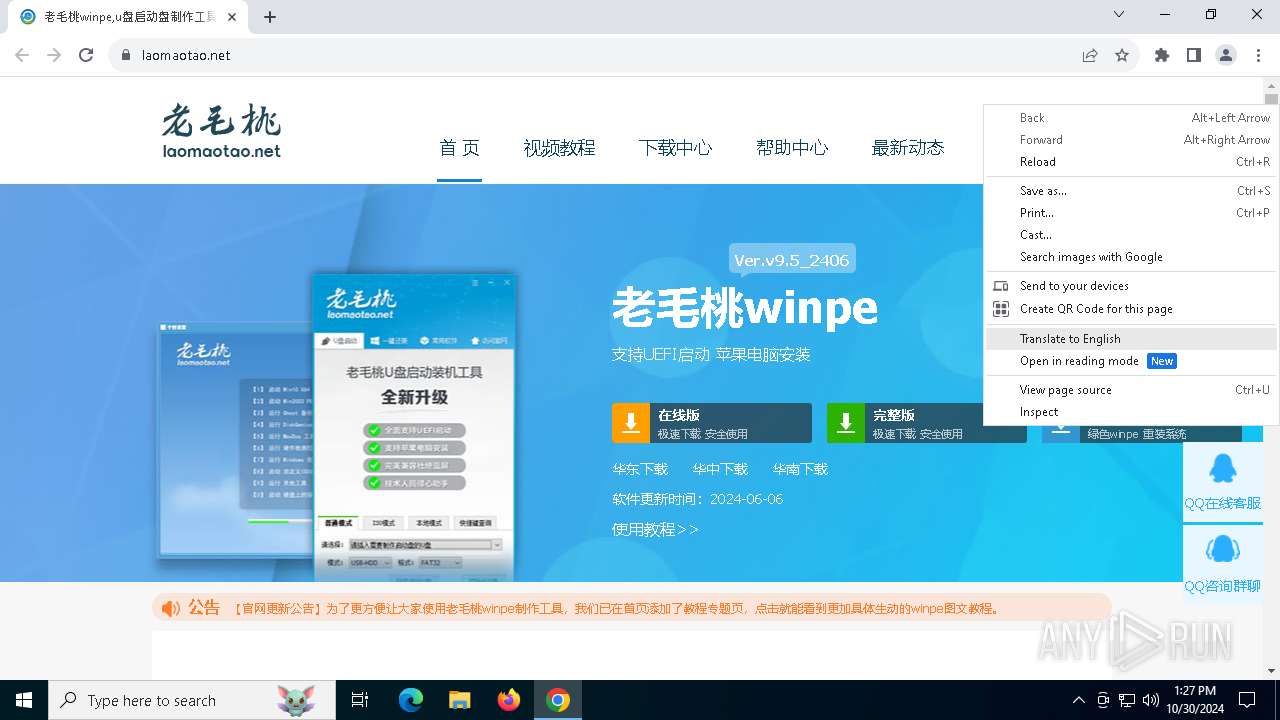The height and width of the screenshot is (720, 1280).
Task: Open Task View on taskbar
Action: click(x=360, y=700)
